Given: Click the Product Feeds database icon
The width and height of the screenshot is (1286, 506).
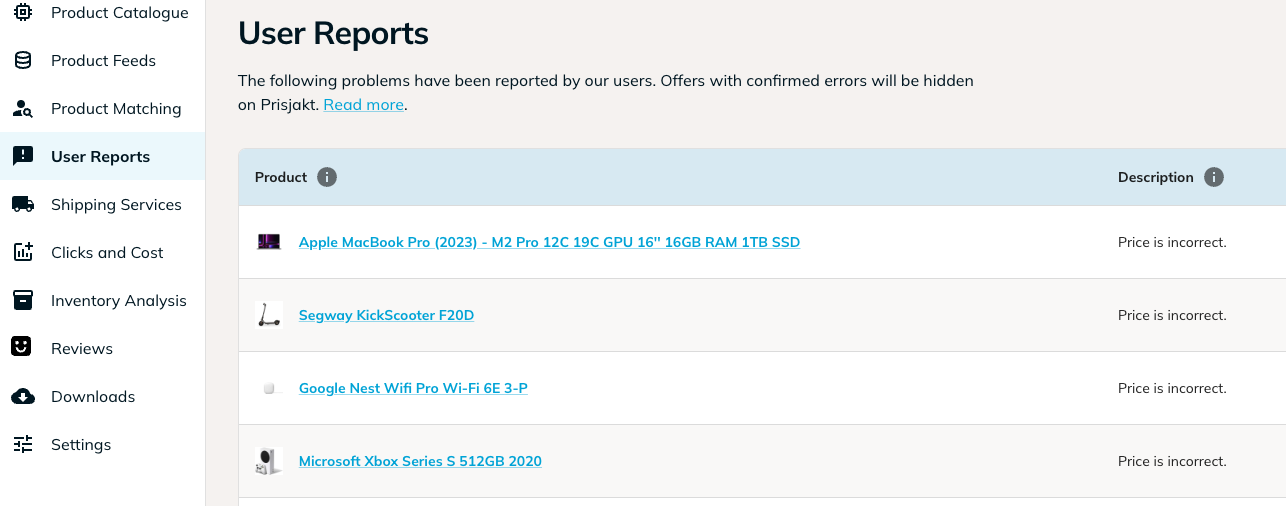Looking at the screenshot, I should coord(23,61).
